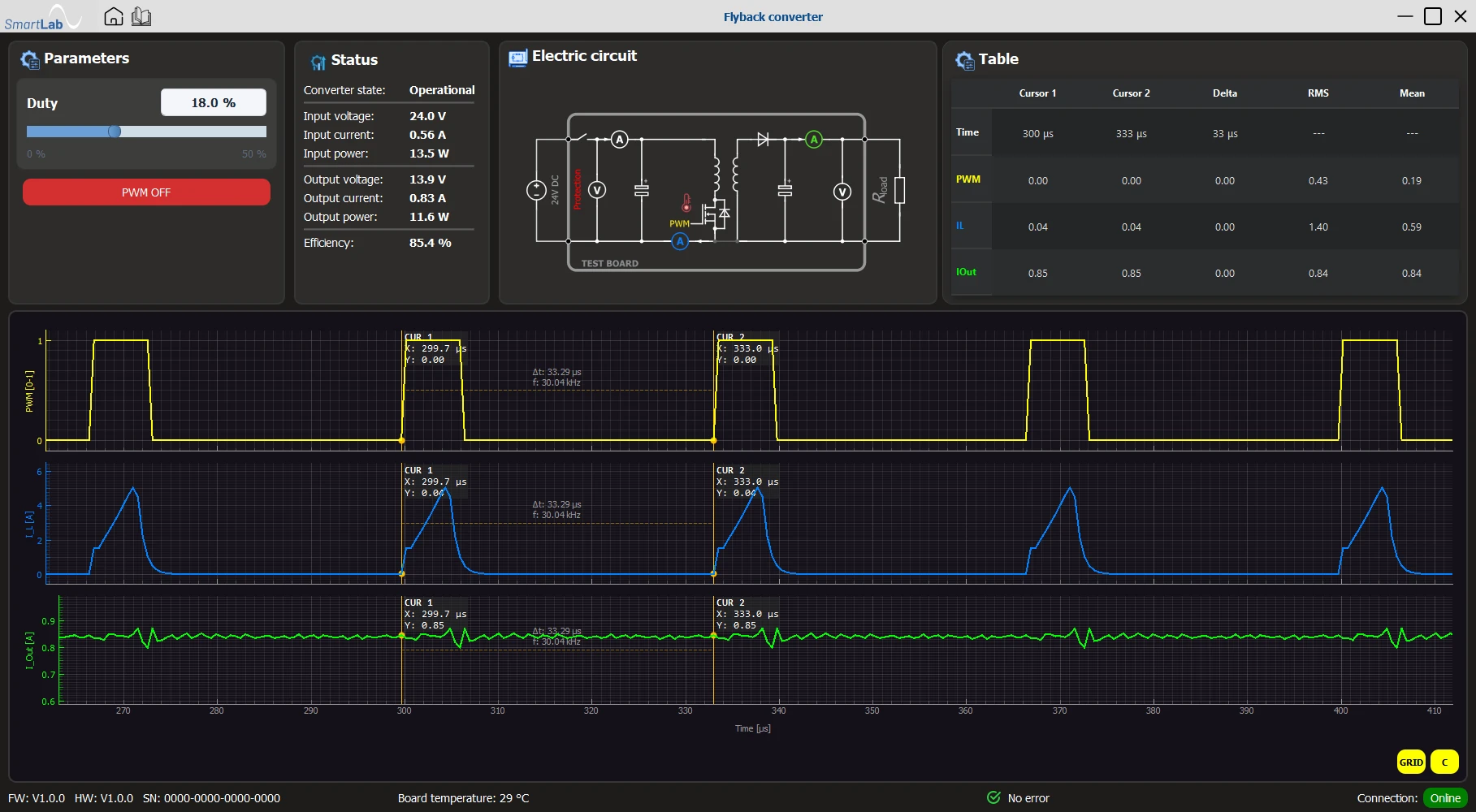Screen dimensions: 1476x812
Task: Select the IL row label in table
Action: coord(960,226)
